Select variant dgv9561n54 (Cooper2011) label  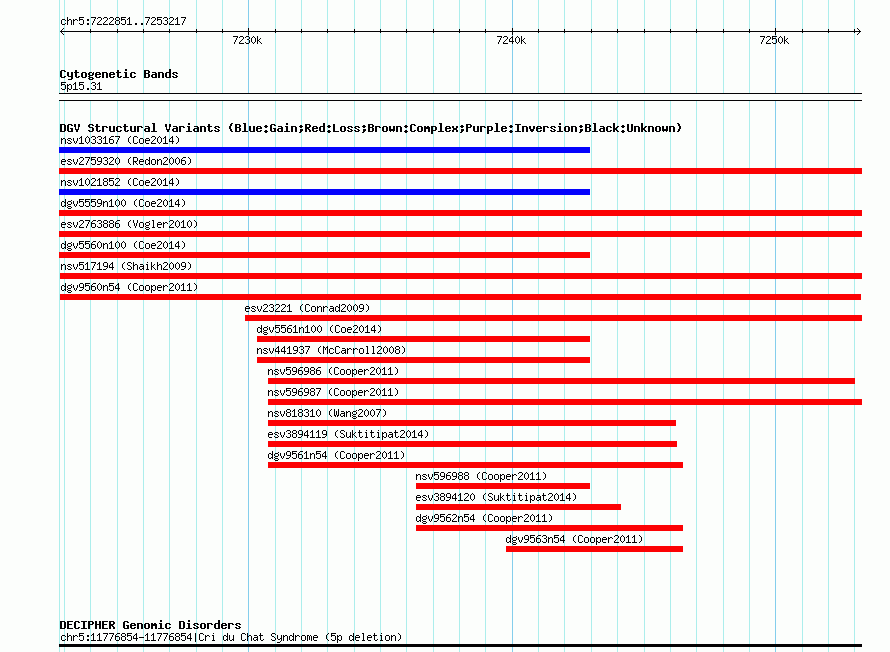coord(336,455)
